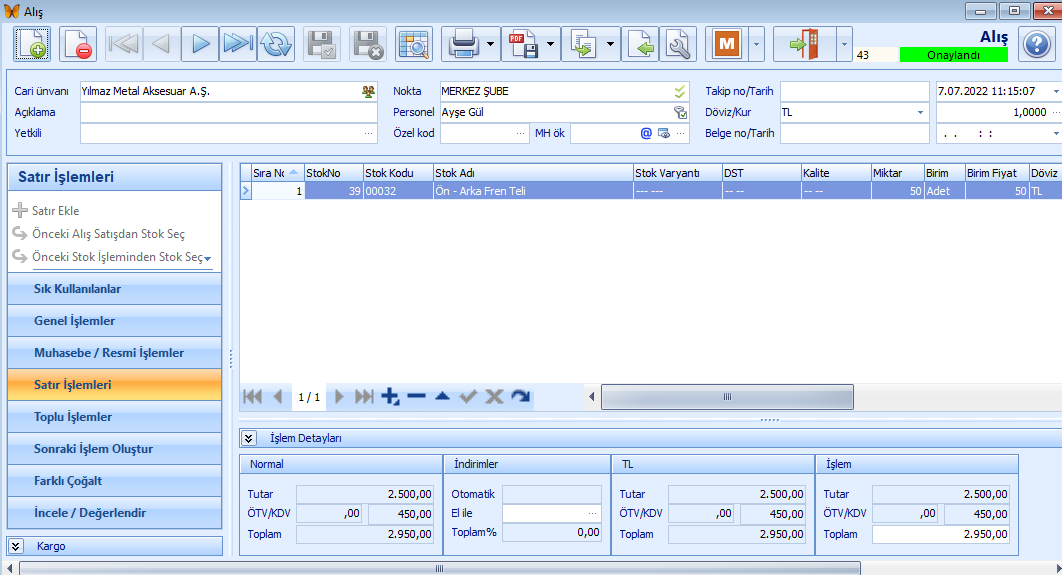Open the Döviz/Kur TL currency dropdown
This screenshot has height=575, width=1062.
920,112
